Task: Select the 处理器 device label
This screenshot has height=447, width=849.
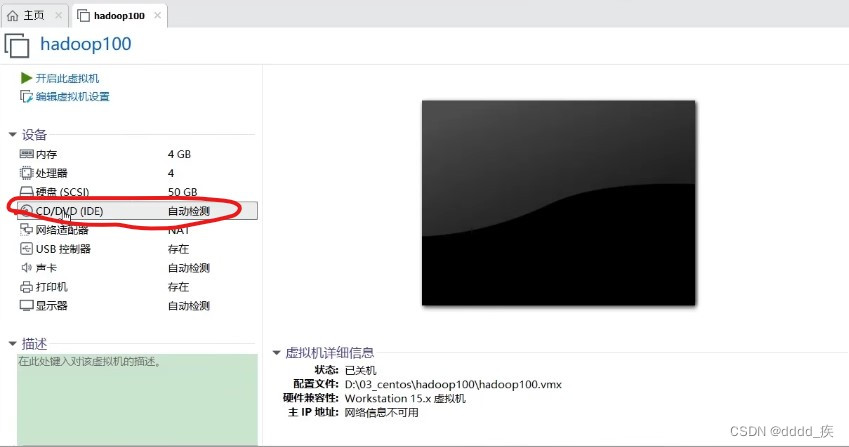Action: tap(51, 173)
